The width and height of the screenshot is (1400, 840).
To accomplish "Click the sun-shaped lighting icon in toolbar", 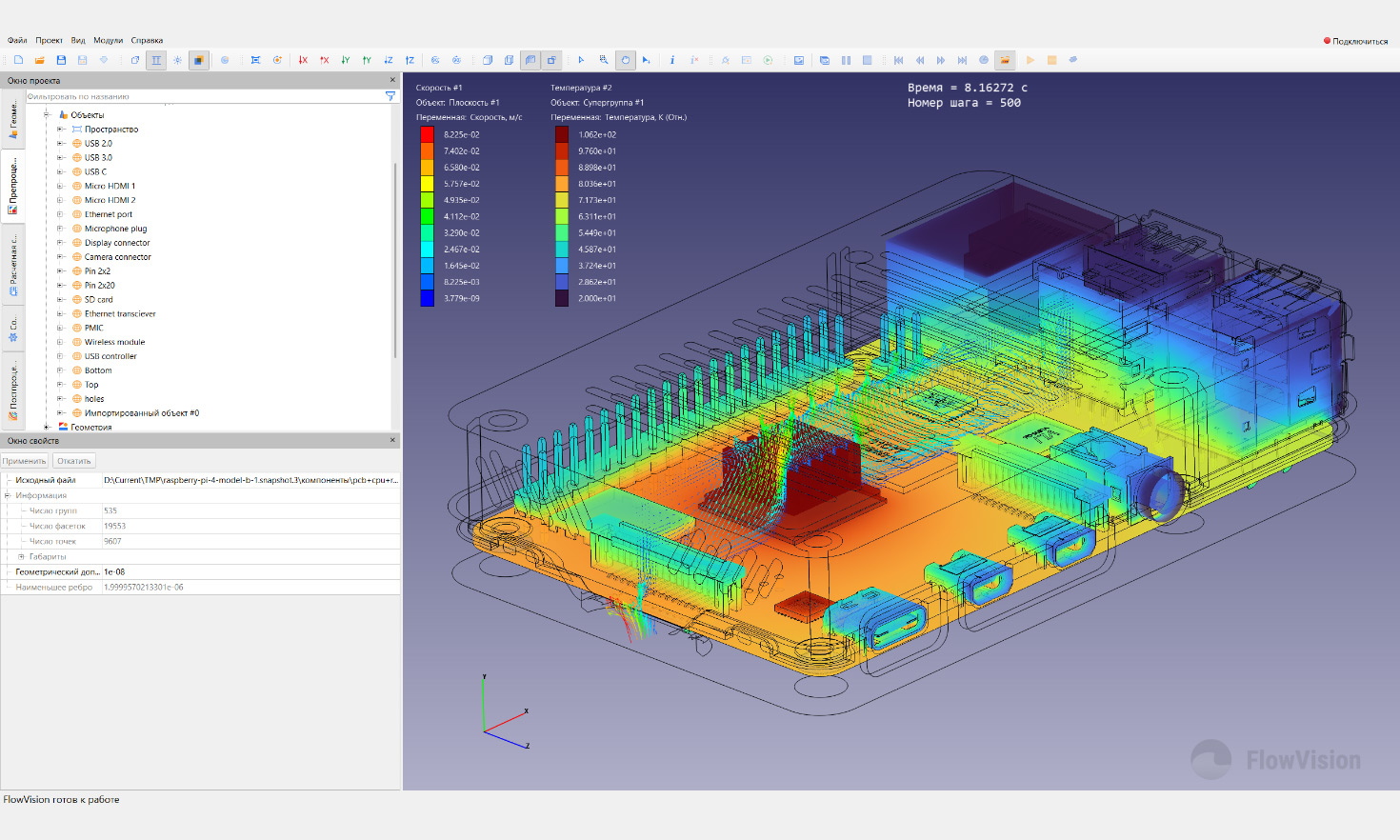I will point(177,60).
